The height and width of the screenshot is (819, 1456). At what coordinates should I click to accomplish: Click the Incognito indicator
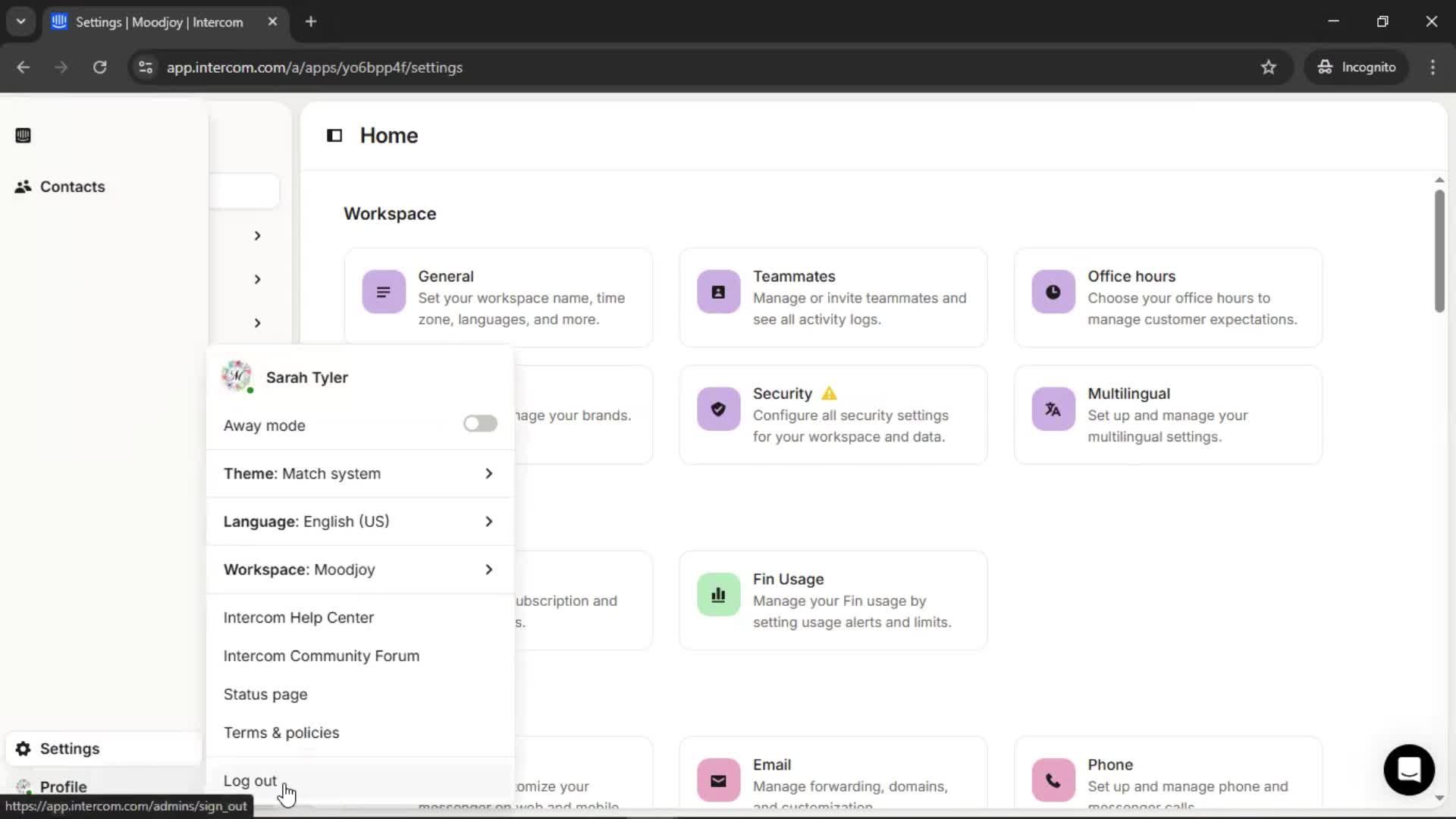click(x=1357, y=67)
